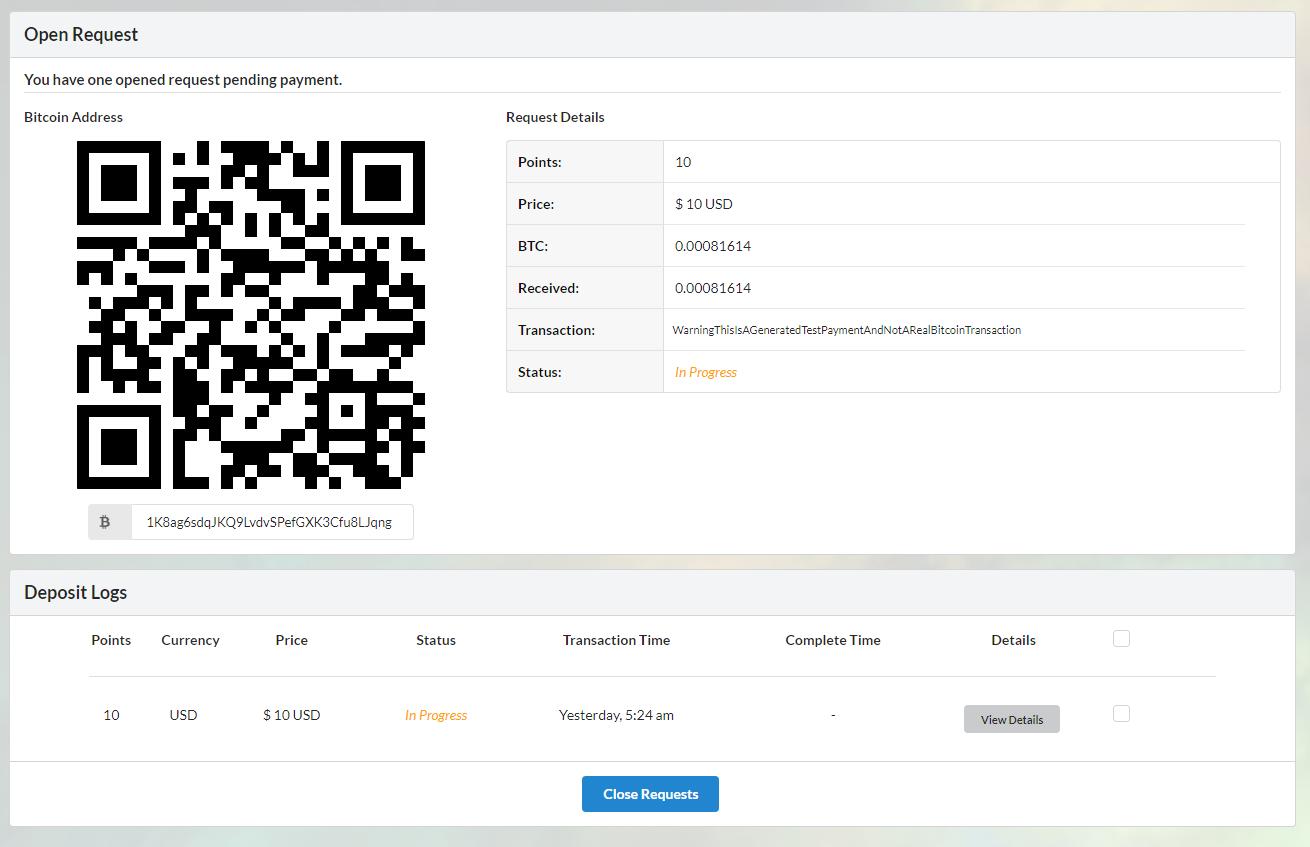Click 'In Progress' status in Deposit Logs row

point(436,715)
